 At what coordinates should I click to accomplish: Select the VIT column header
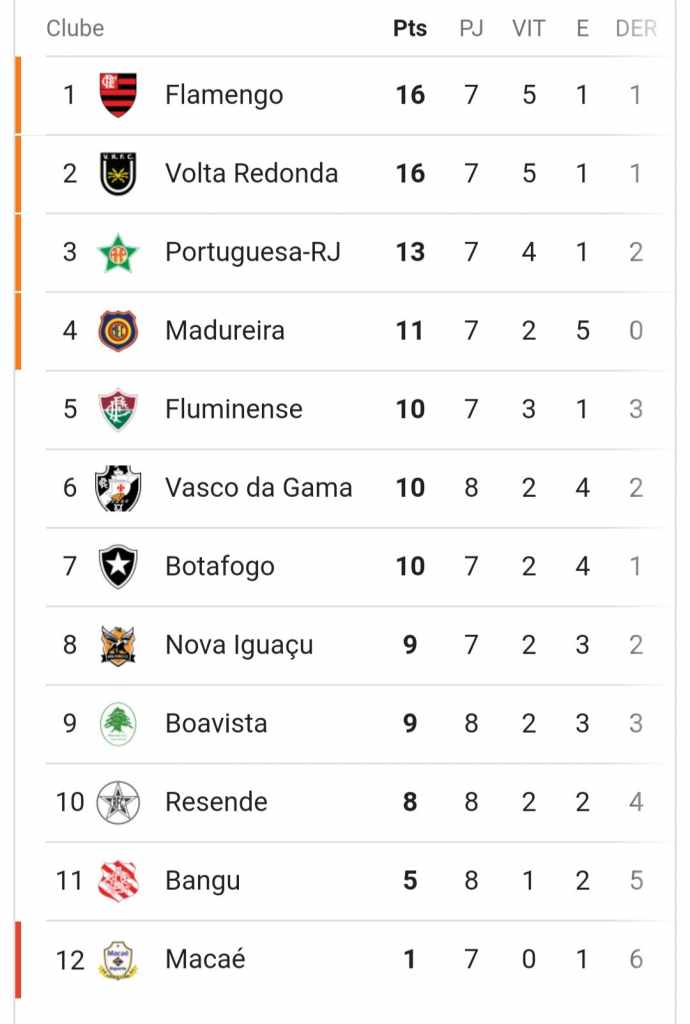coord(528,28)
